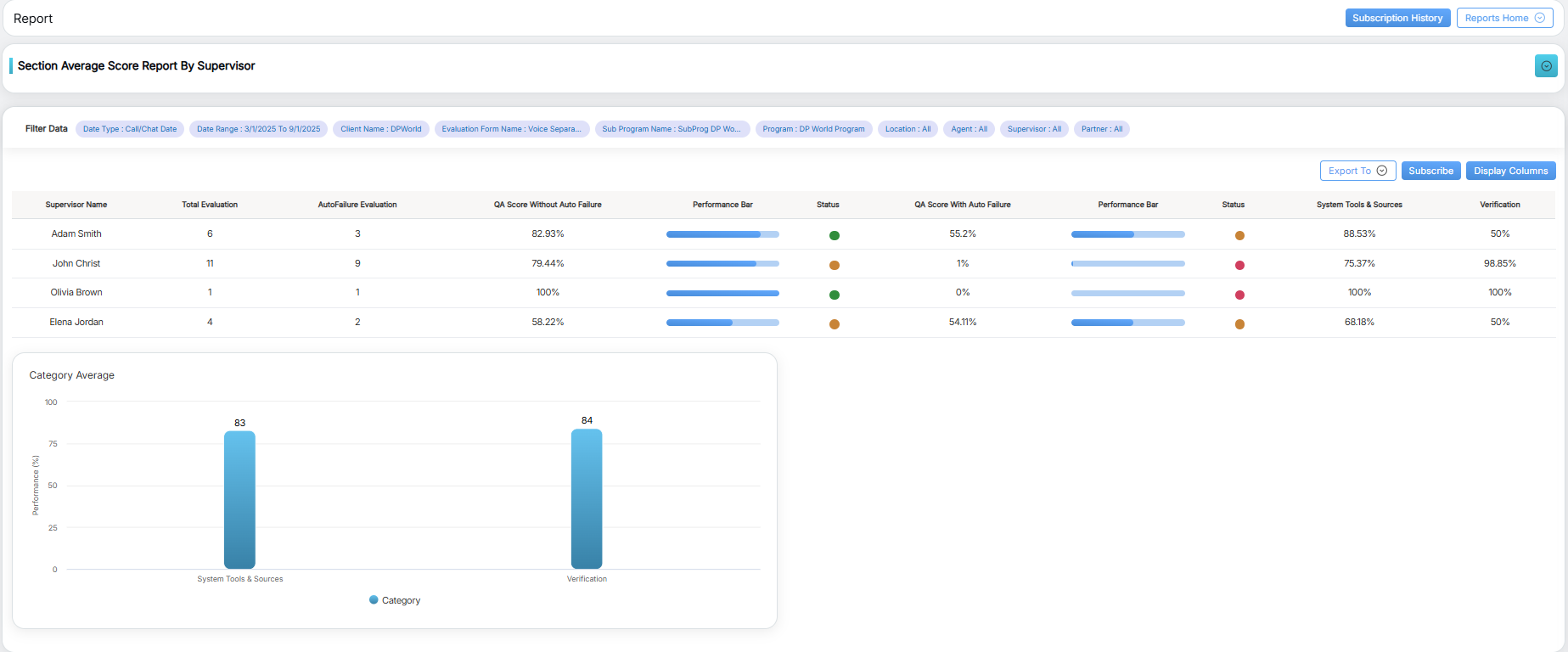
Task: Select the Date Range filter chip
Action: click(258, 129)
